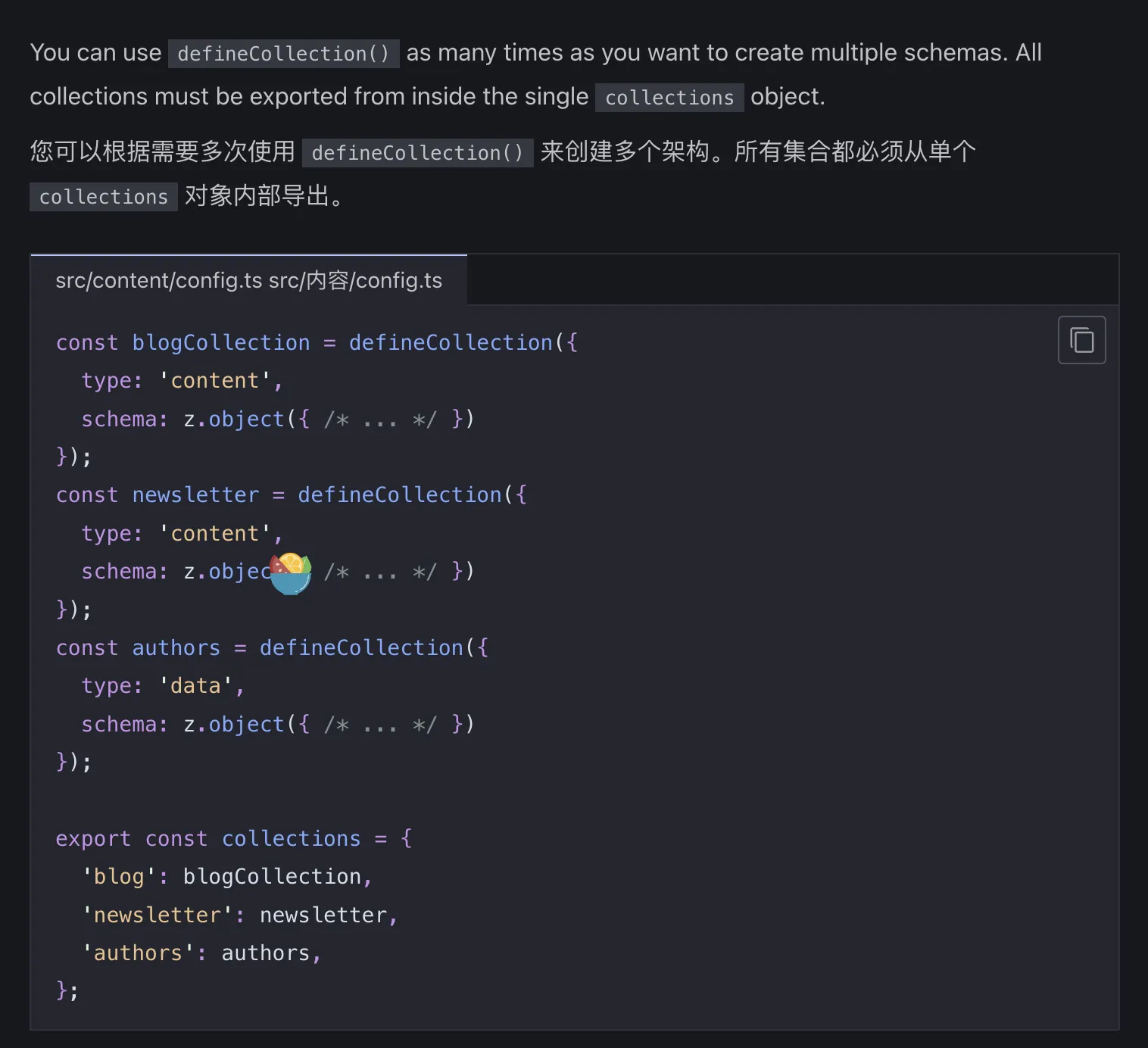This screenshot has width=1148, height=1048.
Task: Click newsletter variable in its const declaration
Action: click(195, 494)
